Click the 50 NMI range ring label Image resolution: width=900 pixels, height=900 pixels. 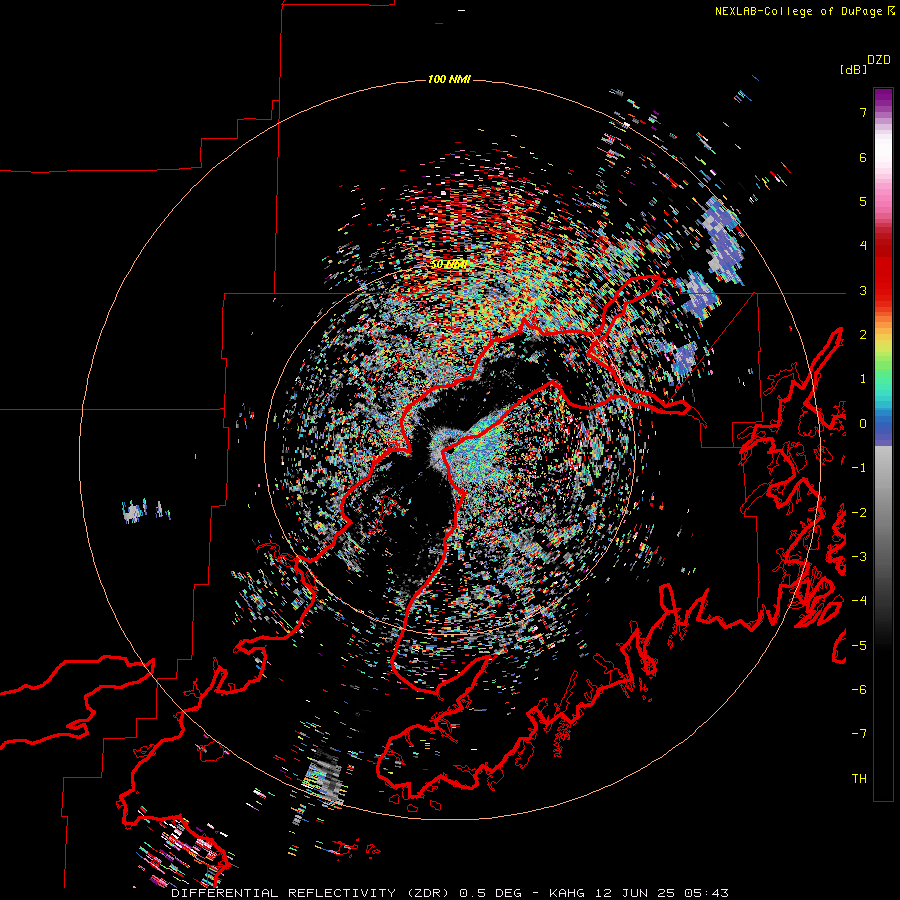[x=449, y=265]
